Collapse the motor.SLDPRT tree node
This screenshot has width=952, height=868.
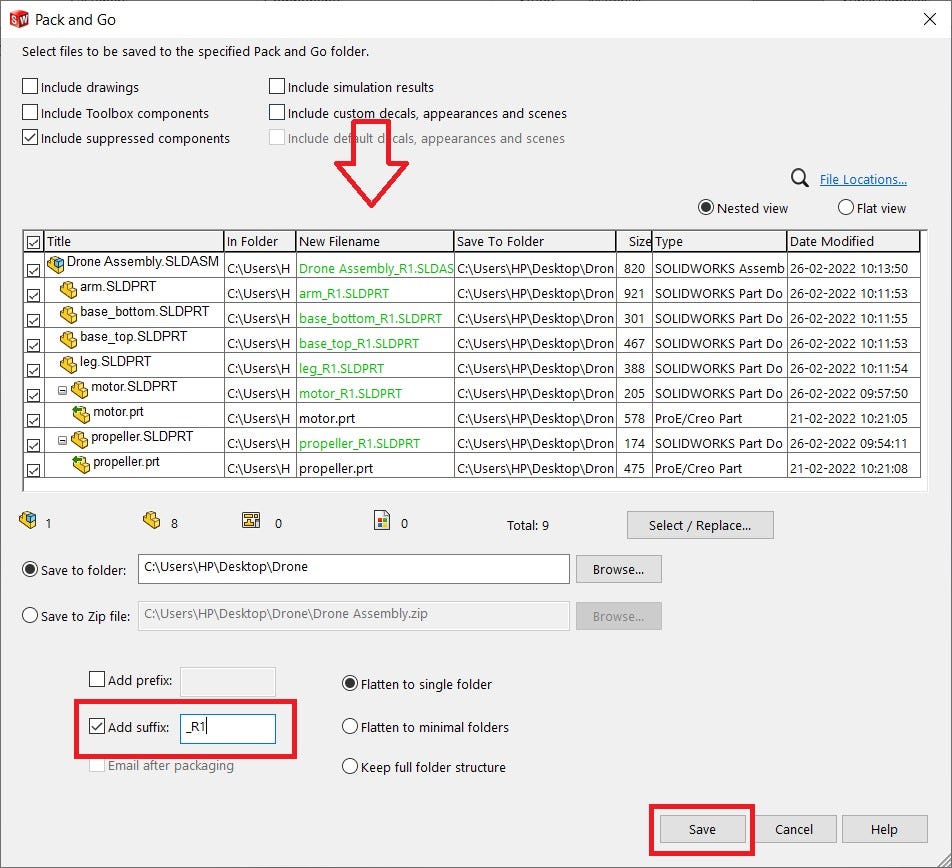click(x=60, y=388)
